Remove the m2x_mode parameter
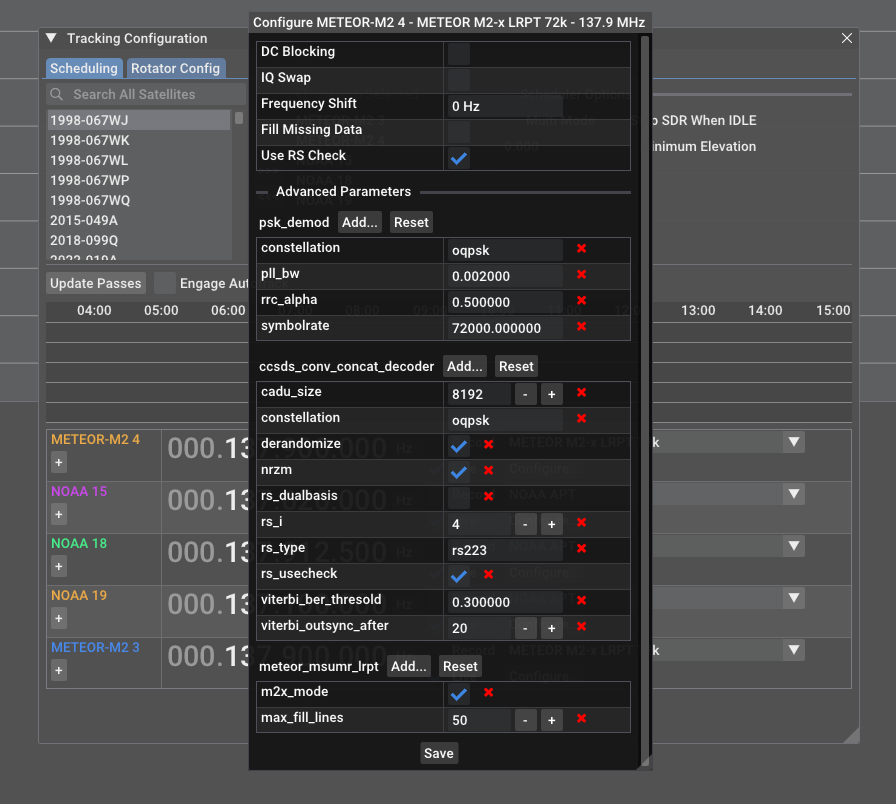Viewport: 896px width, 804px height. [x=489, y=693]
